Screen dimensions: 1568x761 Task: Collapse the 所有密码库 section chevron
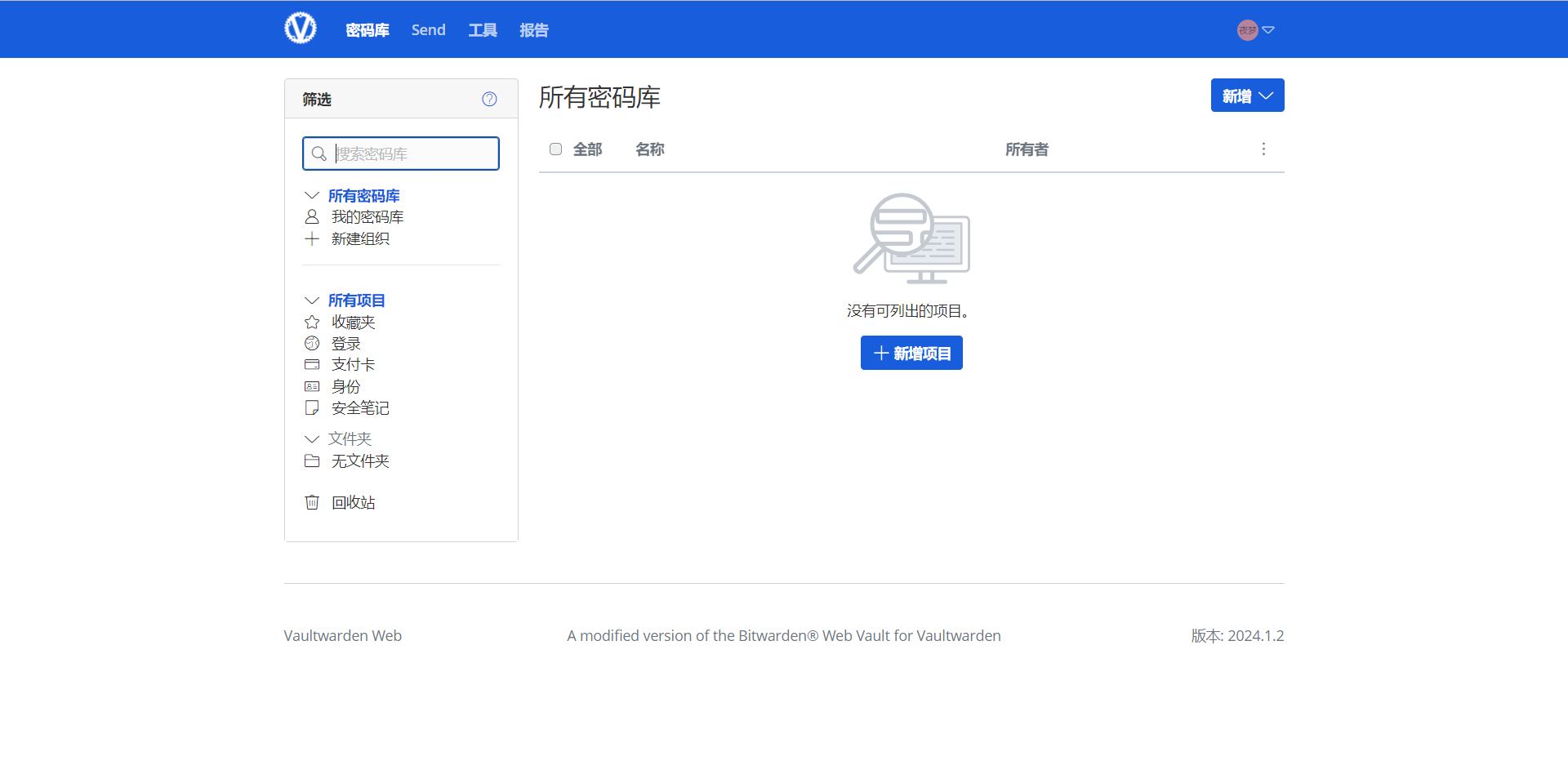click(x=311, y=196)
